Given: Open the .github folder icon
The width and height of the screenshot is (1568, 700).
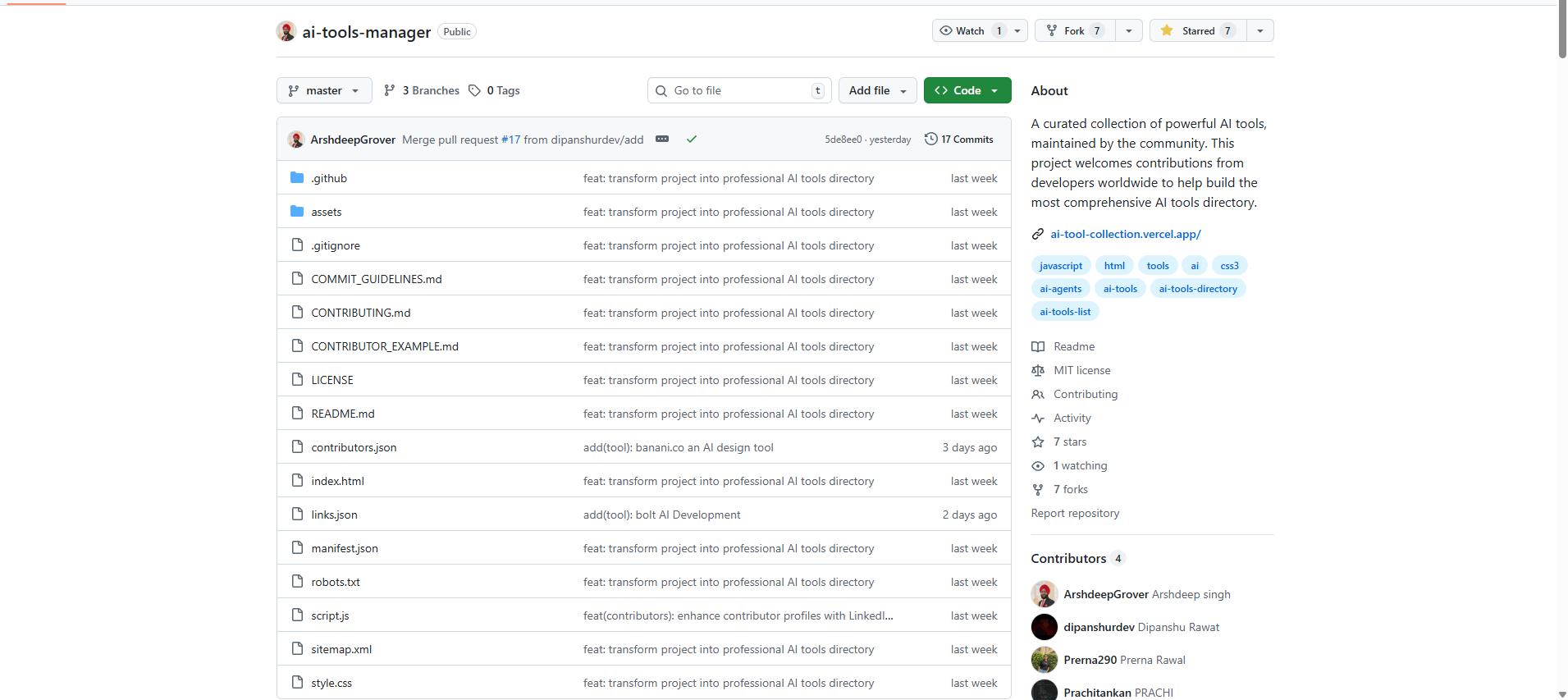Looking at the screenshot, I should point(297,177).
